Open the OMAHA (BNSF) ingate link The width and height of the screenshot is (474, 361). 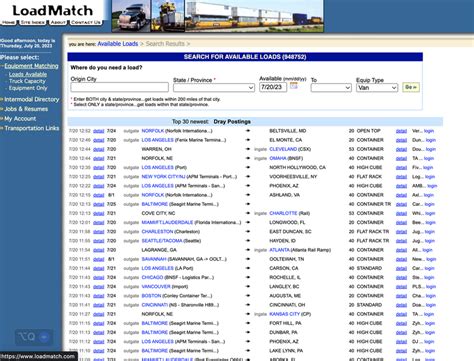tap(278, 158)
